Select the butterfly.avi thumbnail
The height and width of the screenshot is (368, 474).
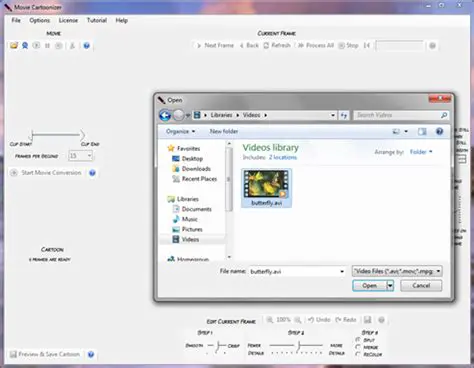click(x=266, y=188)
